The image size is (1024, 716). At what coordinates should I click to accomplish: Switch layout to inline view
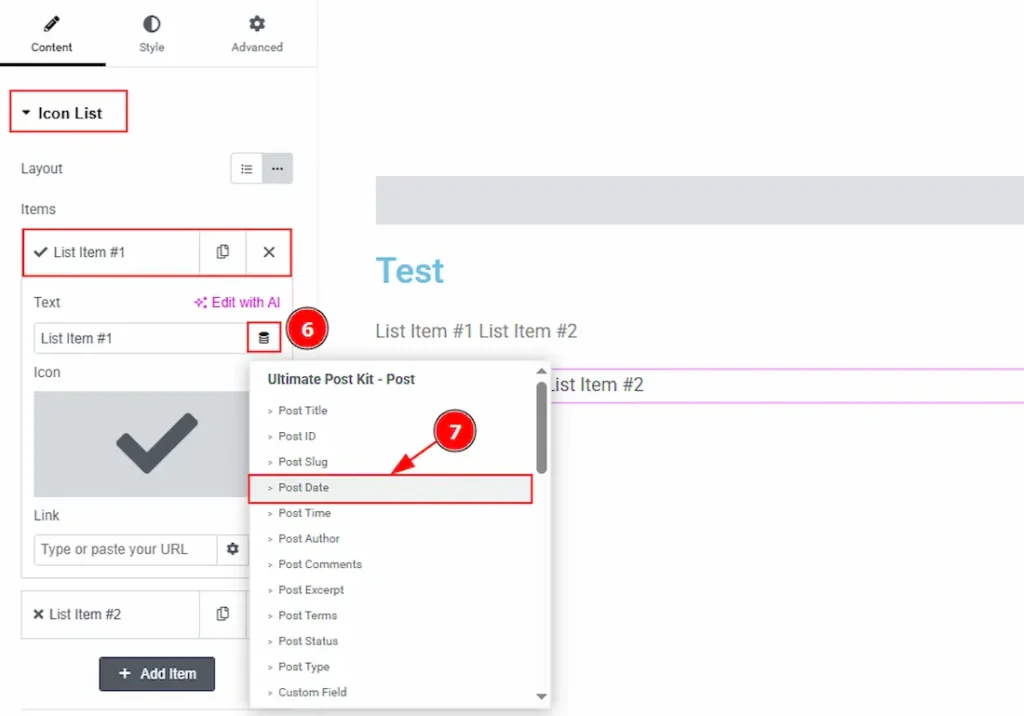tap(277, 169)
